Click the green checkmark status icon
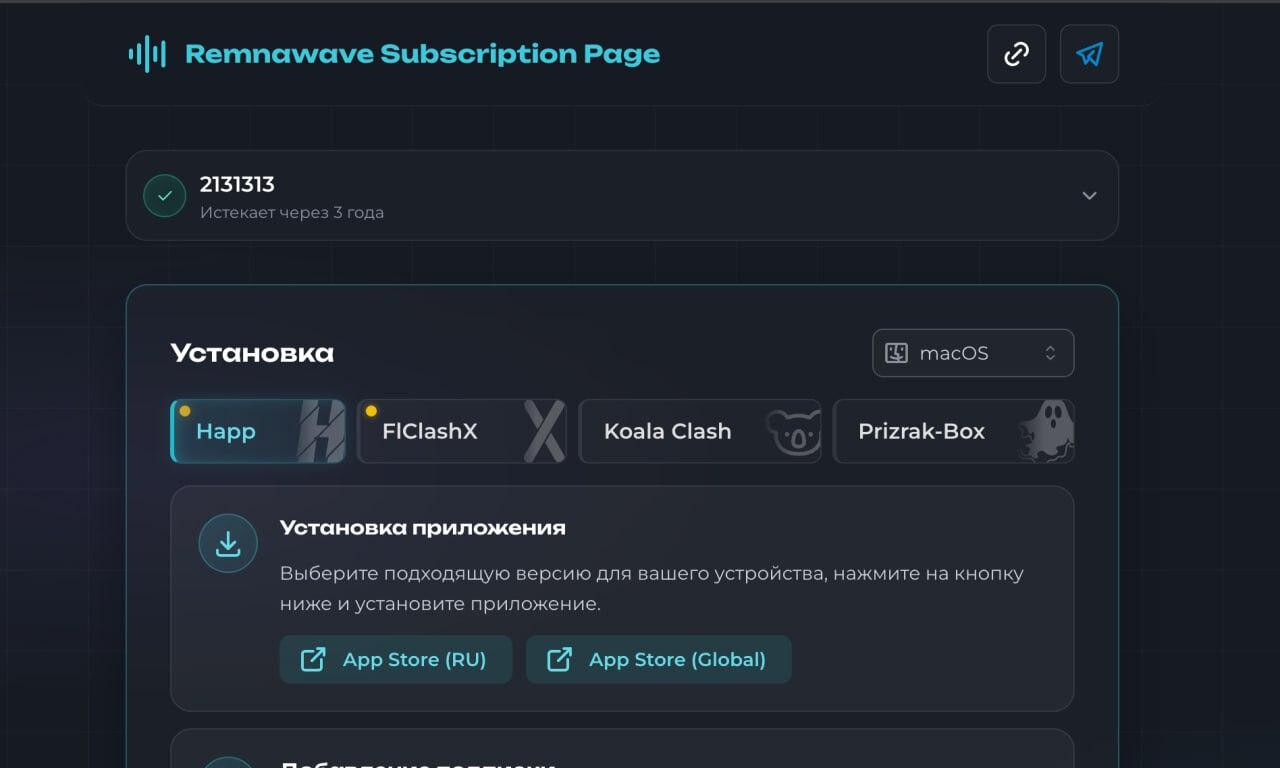1280x768 pixels. [164, 195]
